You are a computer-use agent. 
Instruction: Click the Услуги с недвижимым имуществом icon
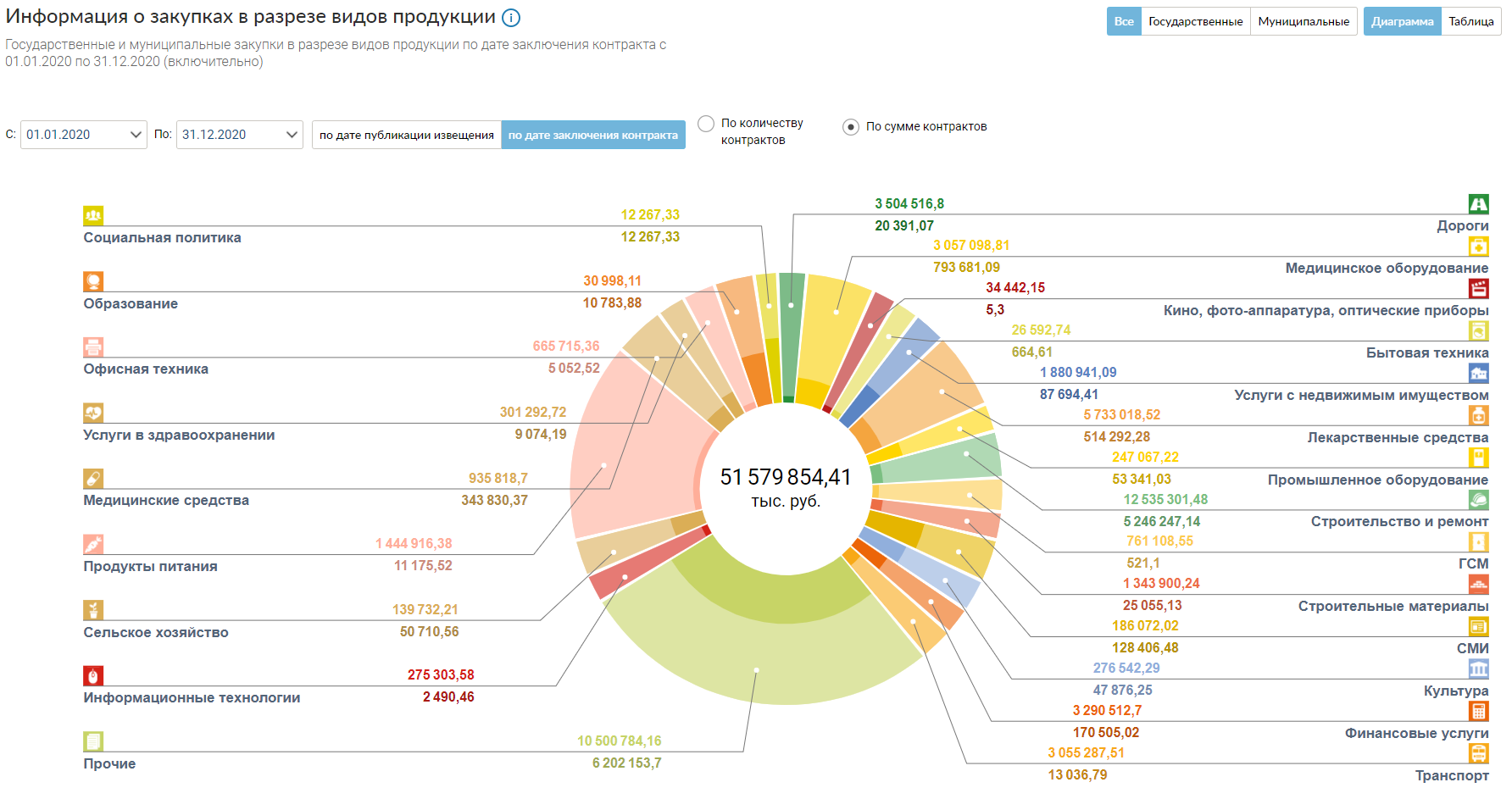1478,373
